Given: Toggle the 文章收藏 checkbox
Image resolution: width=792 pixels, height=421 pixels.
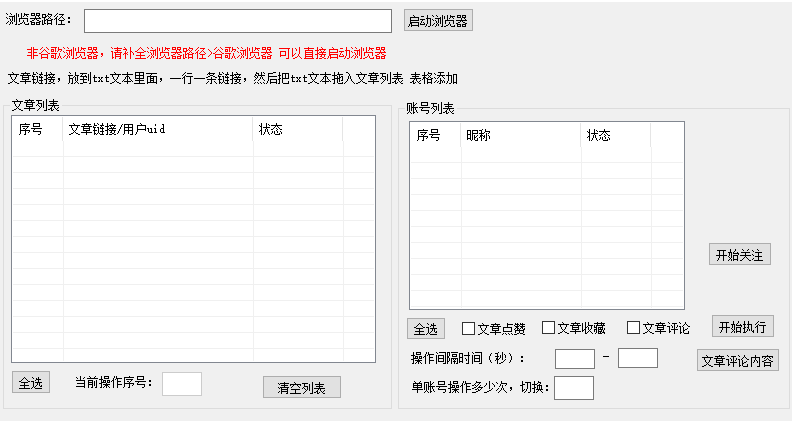Looking at the screenshot, I should tap(548, 328).
